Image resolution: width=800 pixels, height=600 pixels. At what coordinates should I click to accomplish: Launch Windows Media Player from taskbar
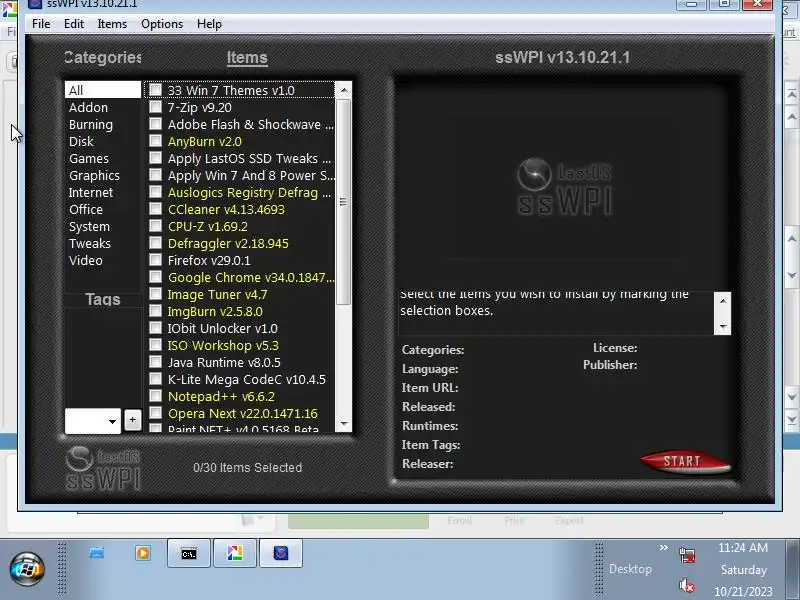[143, 553]
